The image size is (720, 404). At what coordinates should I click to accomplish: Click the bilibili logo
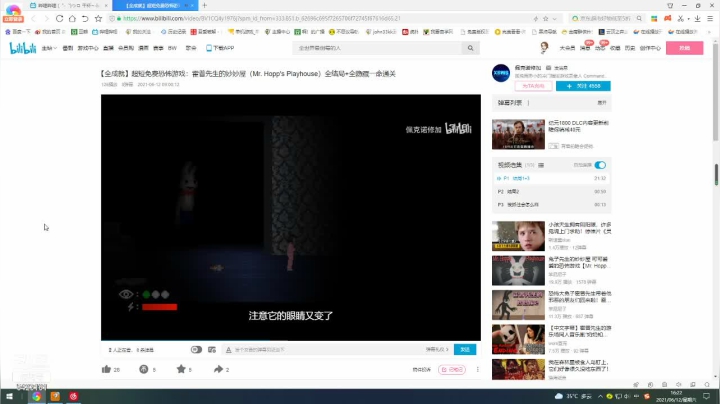(22, 48)
